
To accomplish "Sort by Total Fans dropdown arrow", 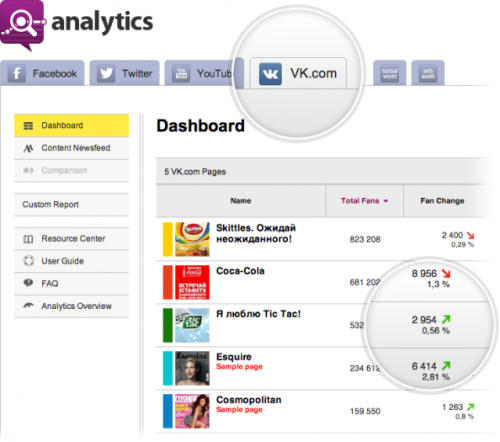I will [386, 201].
